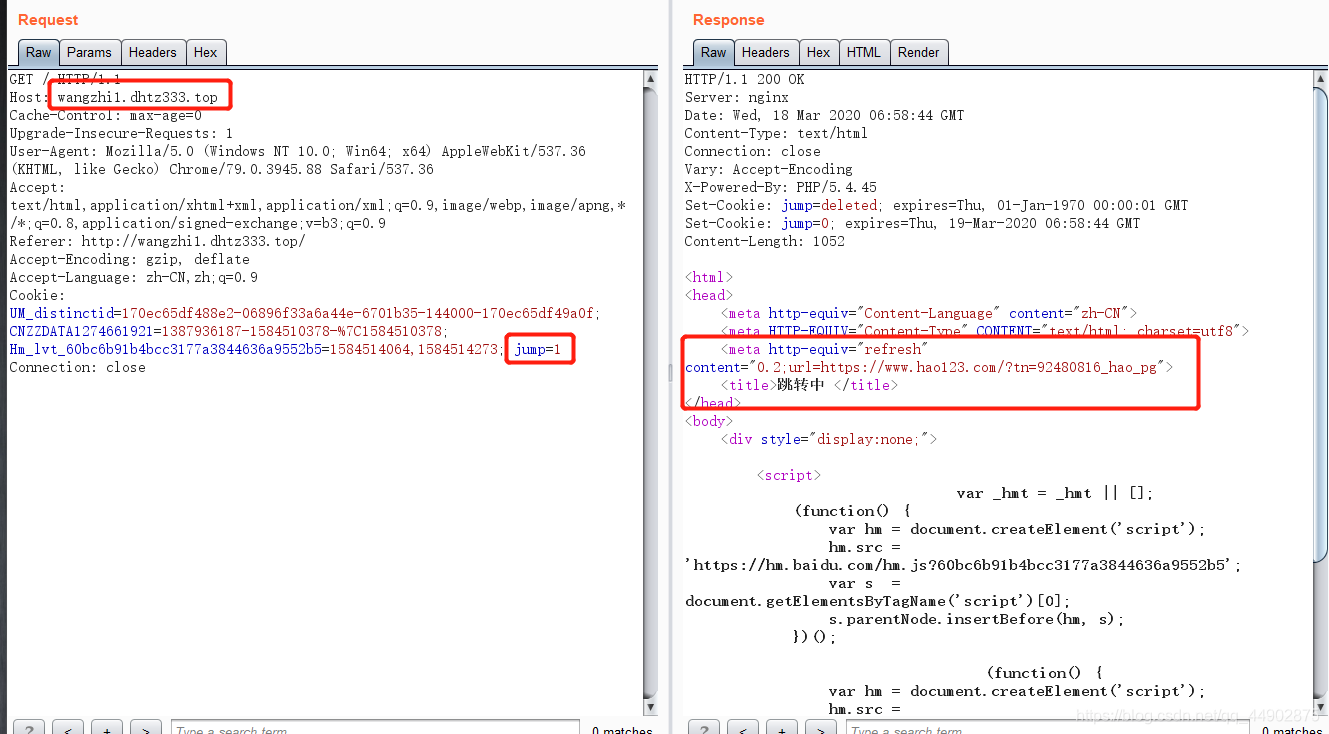Click the jump=1 cookie value
The height and width of the screenshot is (734, 1329).
[538, 349]
